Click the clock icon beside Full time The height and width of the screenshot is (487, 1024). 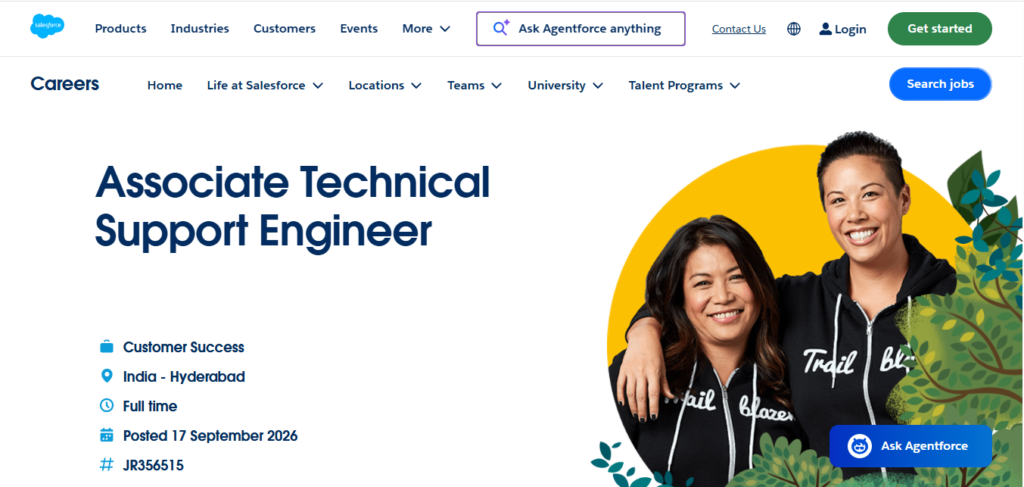[106, 405]
